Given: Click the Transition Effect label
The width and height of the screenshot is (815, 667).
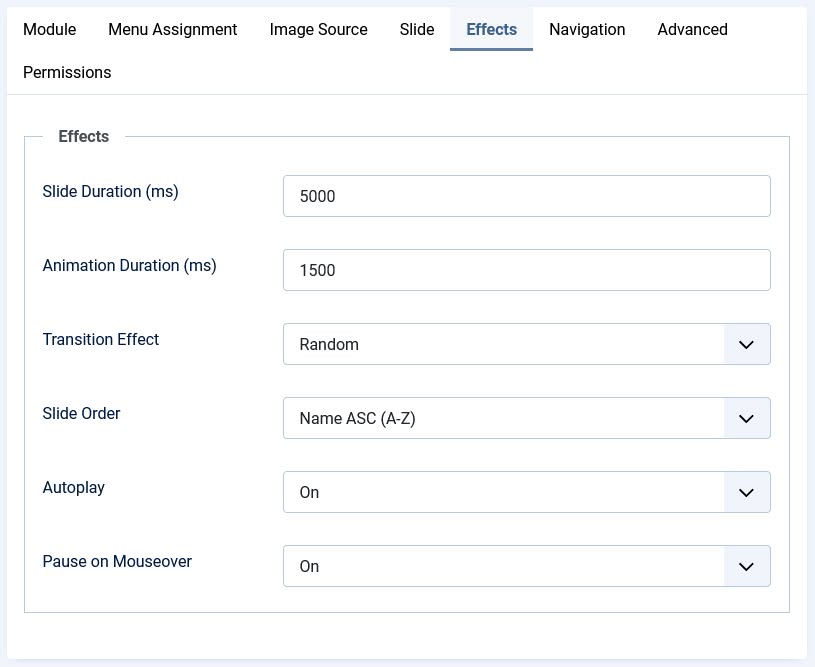Looking at the screenshot, I should 101,339.
